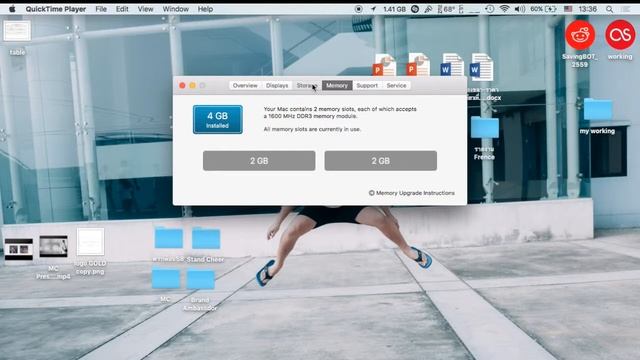Screen dimensions: 640x360
Task: Switch to the Overview tab
Action: click(245, 85)
